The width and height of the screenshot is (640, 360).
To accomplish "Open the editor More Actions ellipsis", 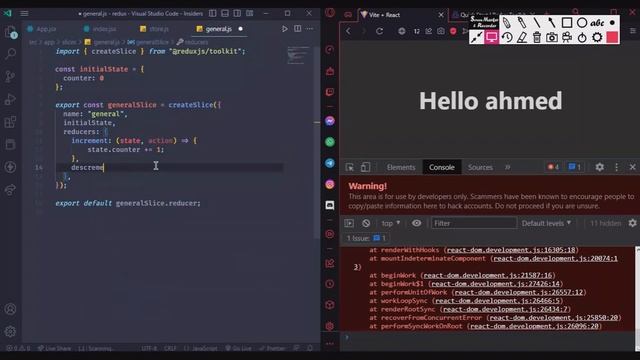I will point(310,29).
